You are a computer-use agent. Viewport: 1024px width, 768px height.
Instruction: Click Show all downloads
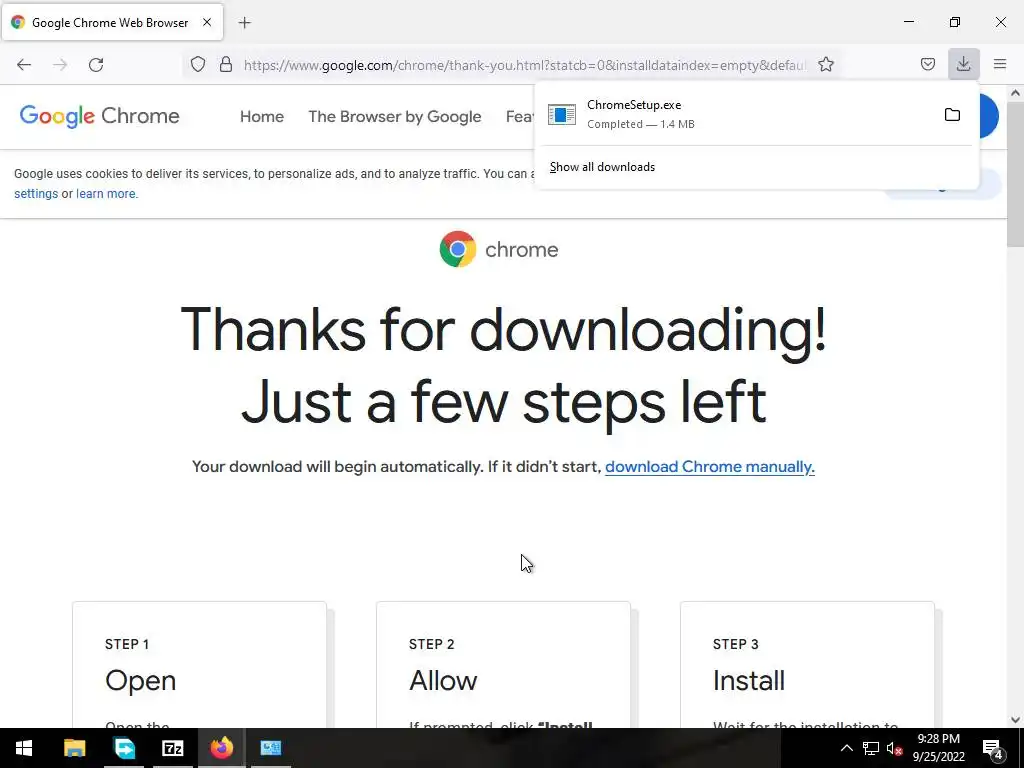click(602, 167)
